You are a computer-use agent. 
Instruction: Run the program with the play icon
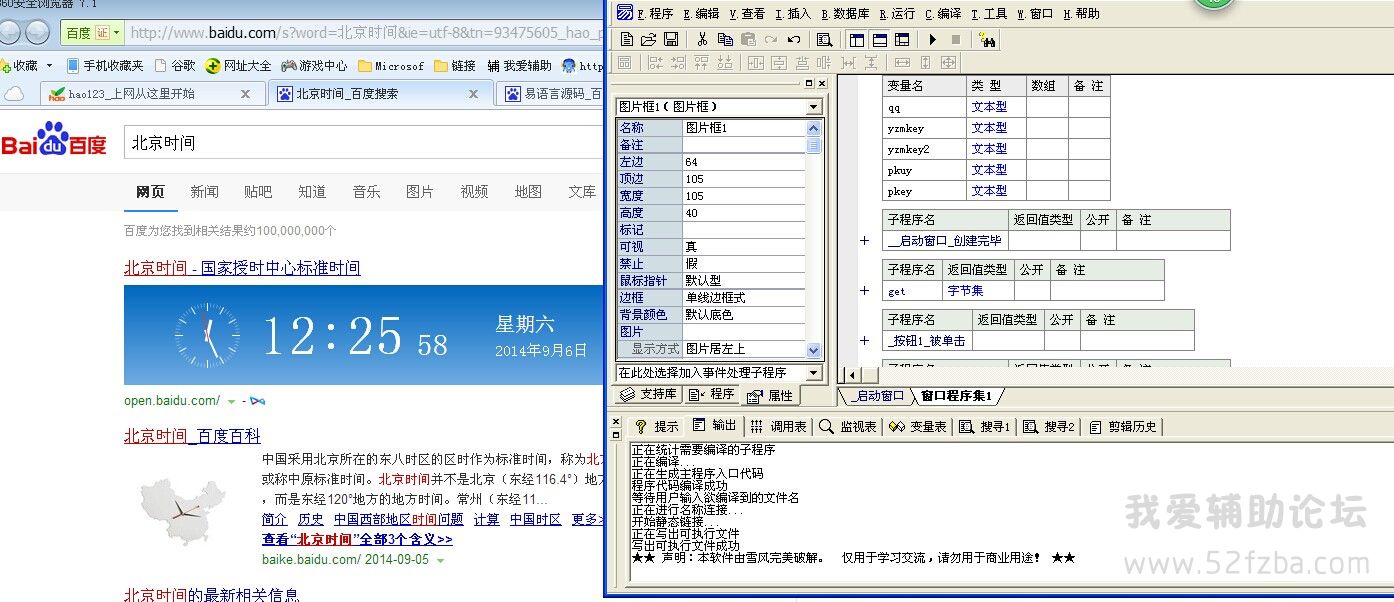pos(933,40)
